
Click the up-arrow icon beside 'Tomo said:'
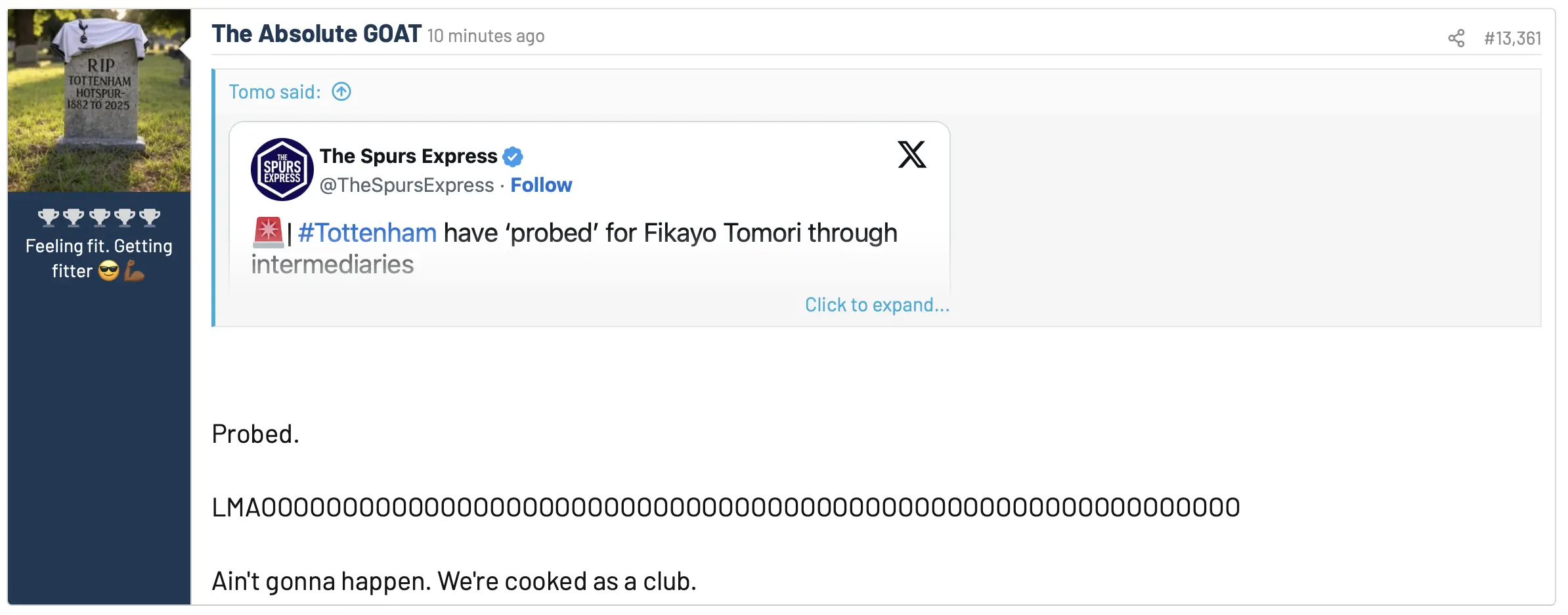point(341,91)
